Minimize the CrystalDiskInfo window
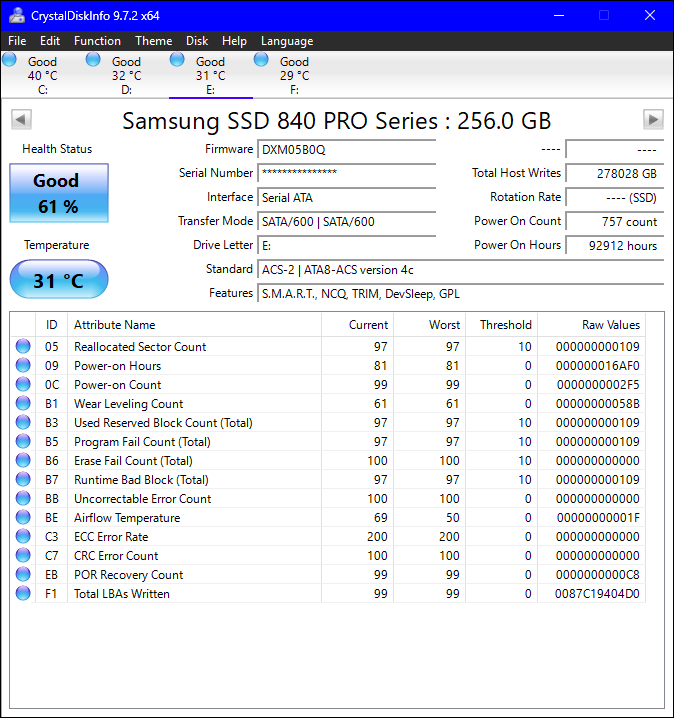 (x=559, y=16)
